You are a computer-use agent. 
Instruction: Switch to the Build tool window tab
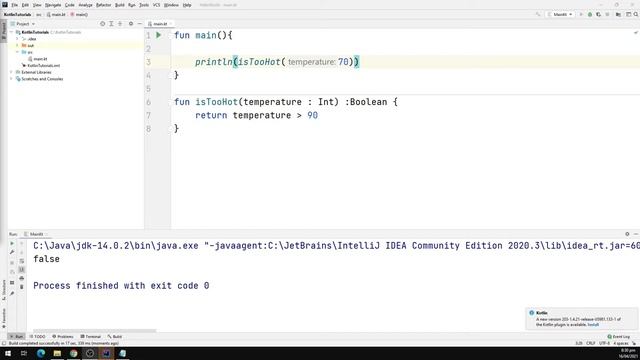pyautogui.click(x=115, y=336)
